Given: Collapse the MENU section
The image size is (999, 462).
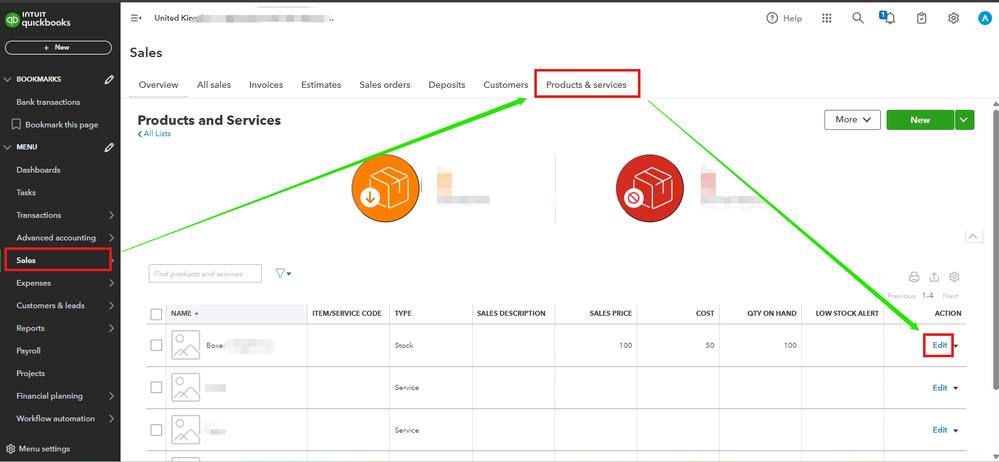Looking at the screenshot, I should coord(8,147).
